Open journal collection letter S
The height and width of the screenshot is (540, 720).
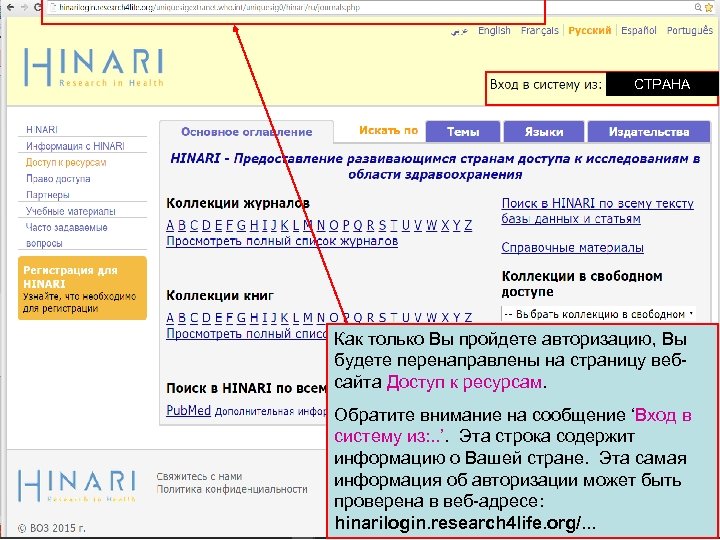pos(382,225)
